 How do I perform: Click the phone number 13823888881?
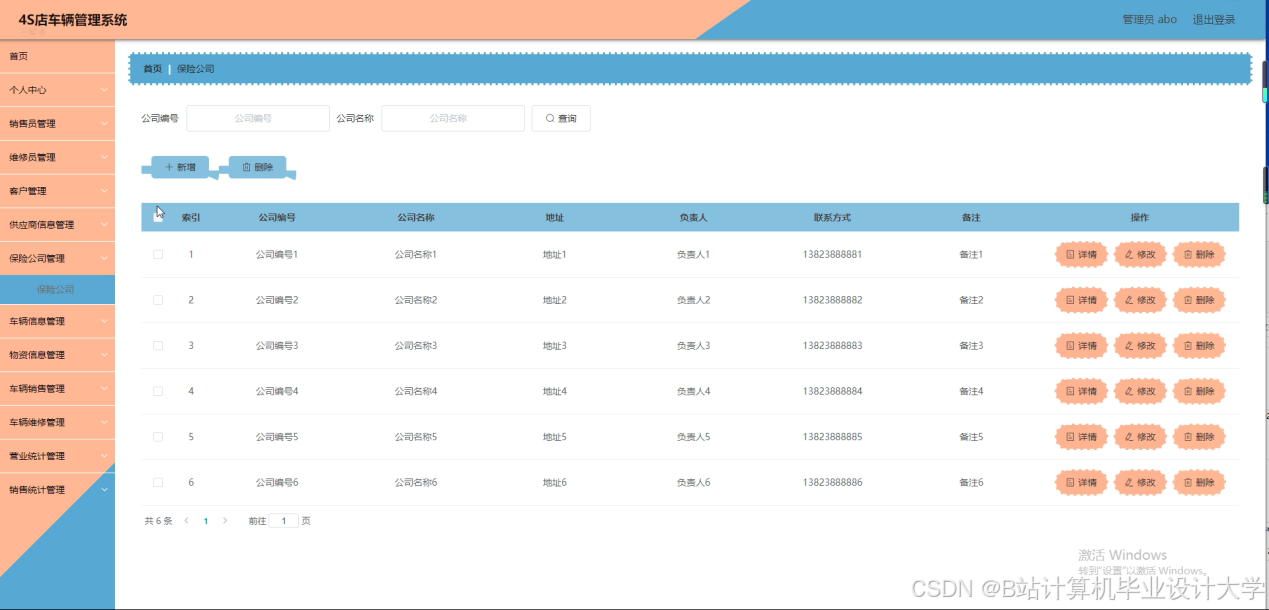click(832, 254)
